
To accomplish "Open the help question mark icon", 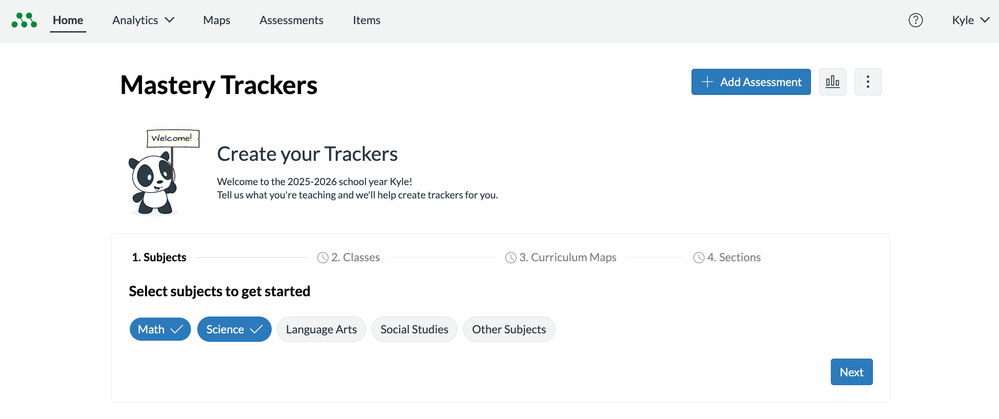I will (x=915, y=20).
